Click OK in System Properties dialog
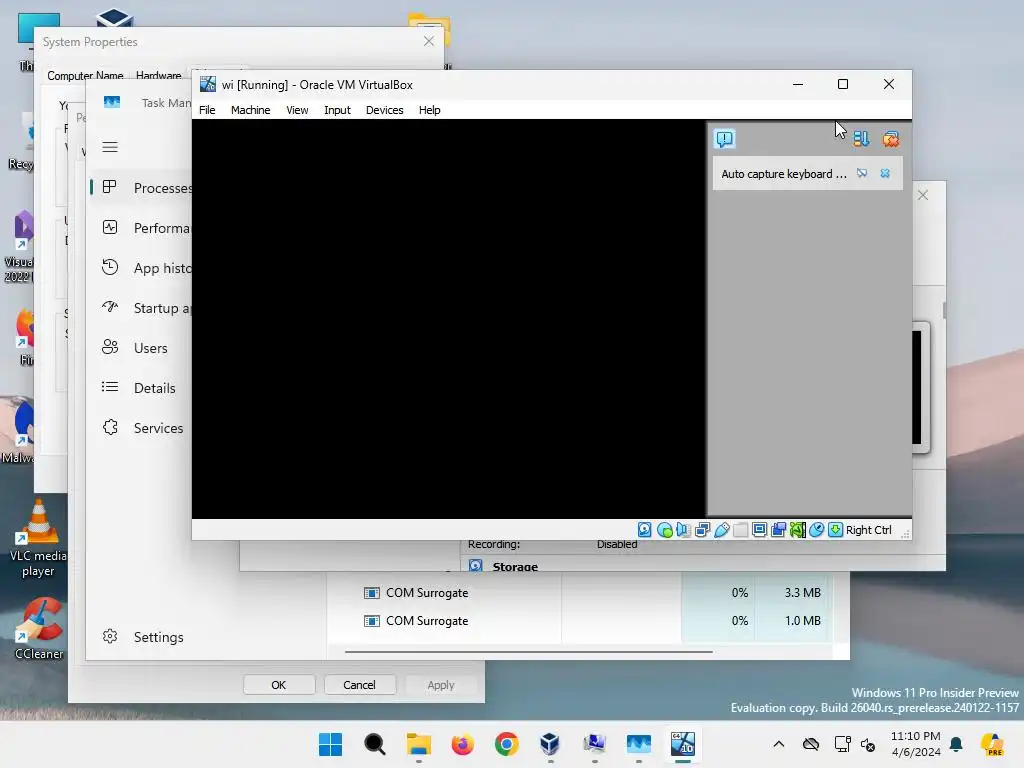The height and width of the screenshot is (768, 1024). pos(279,684)
